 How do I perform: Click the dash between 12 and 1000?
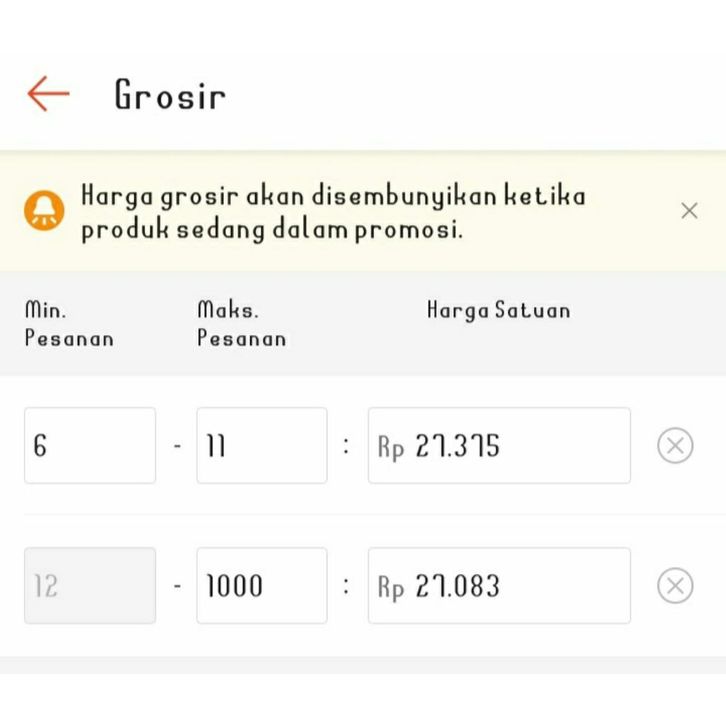pyautogui.click(x=177, y=586)
